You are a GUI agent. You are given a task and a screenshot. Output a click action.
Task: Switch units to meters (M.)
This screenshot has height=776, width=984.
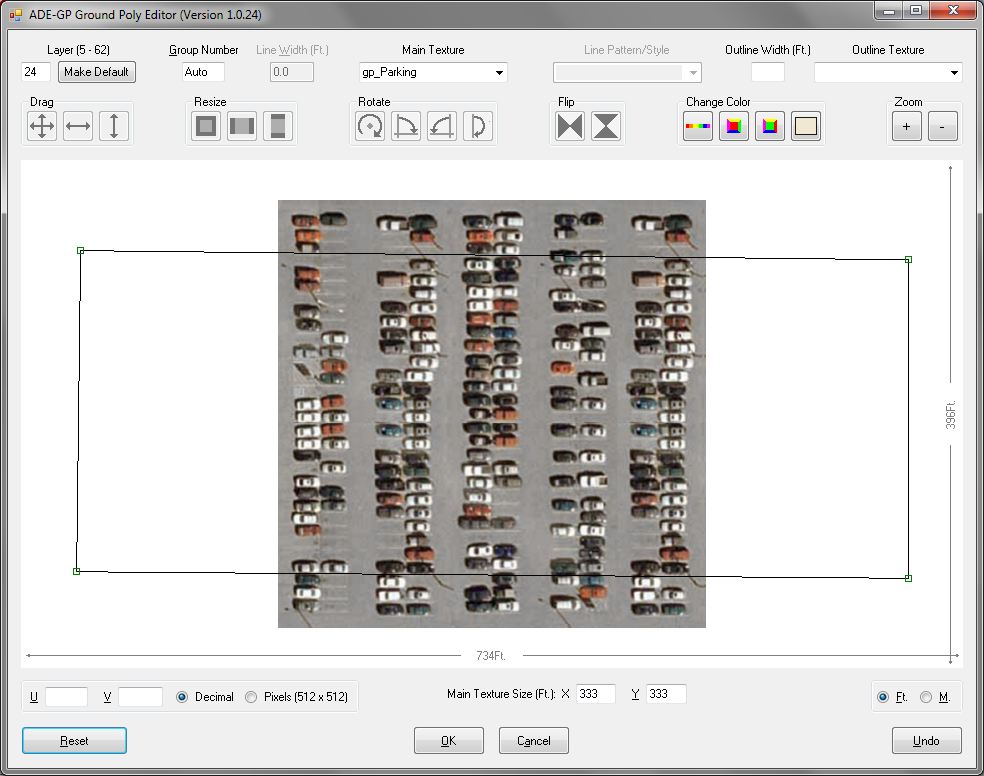[x=926, y=697]
